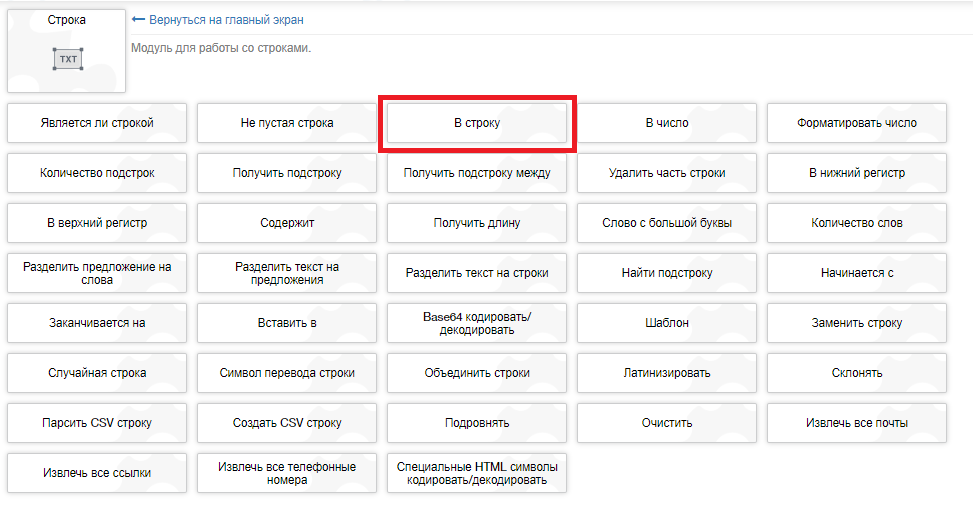This screenshot has height=513, width=973.
Task: Open the 'В нижний регистр' action
Action: [x=857, y=173]
